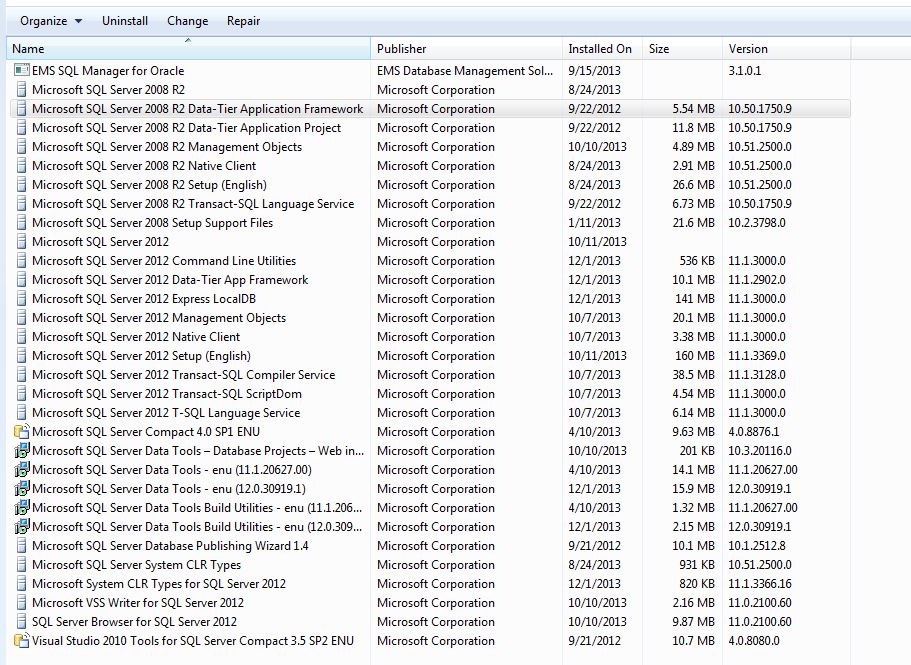The height and width of the screenshot is (665, 911).
Task: Click the version value 4.0.8876.1
Action: pos(754,432)
